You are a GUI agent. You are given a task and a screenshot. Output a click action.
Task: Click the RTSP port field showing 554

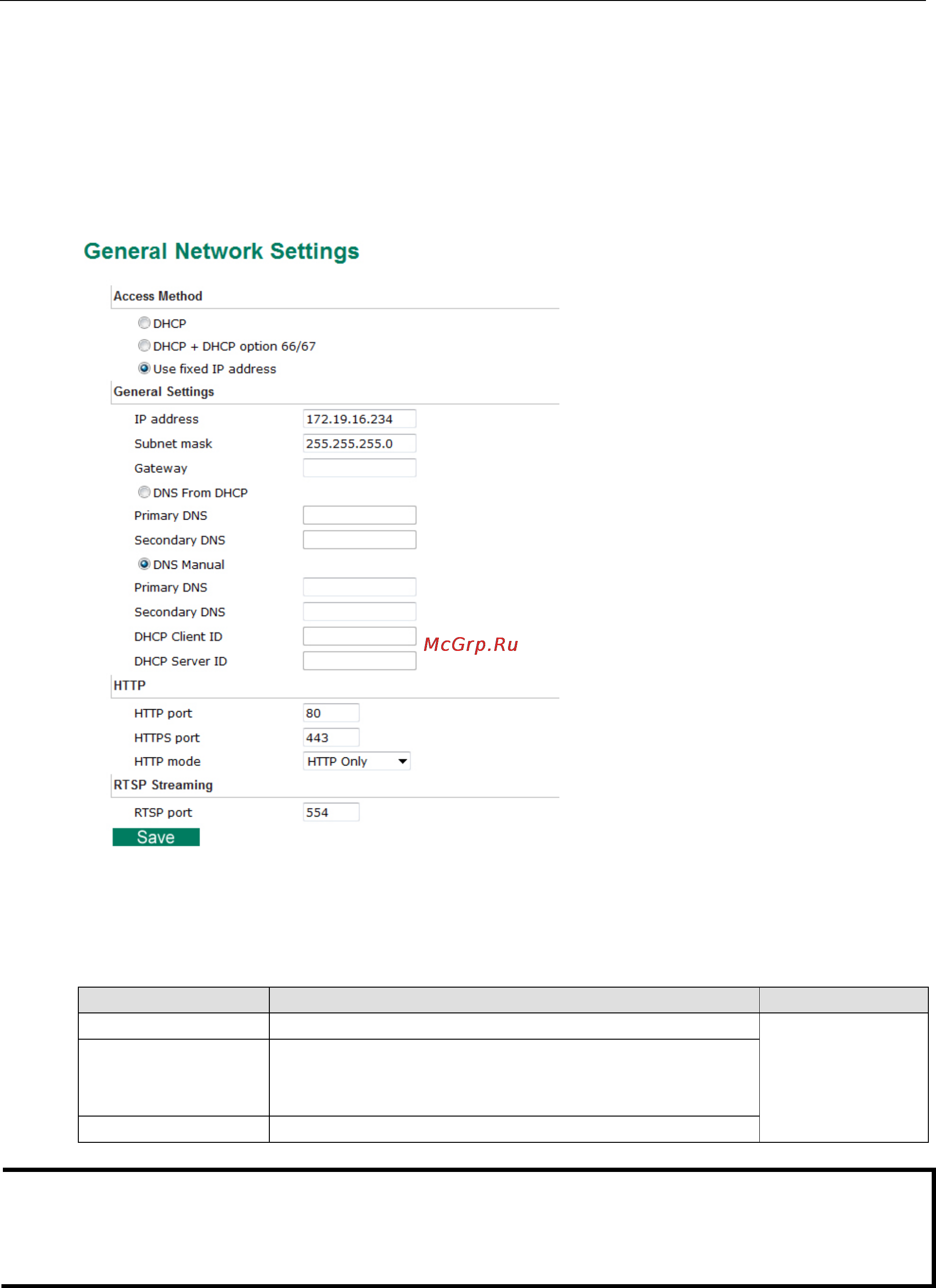(x=331, y=812)
